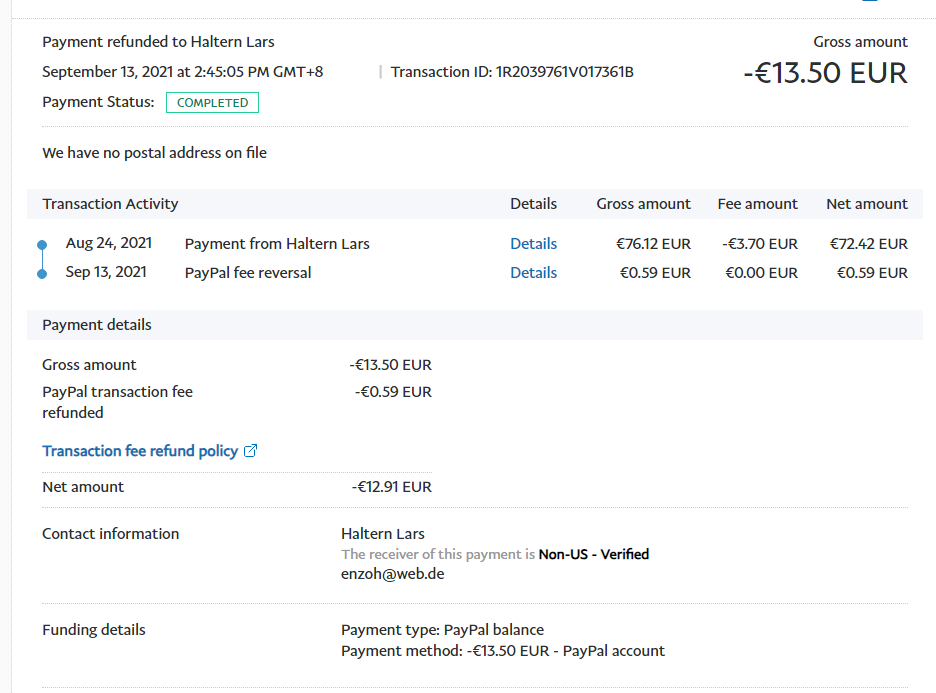Click Haltern Lars under Contact information
The height and width of the screenshot is (693, 936).
click(x=383, y=534)
